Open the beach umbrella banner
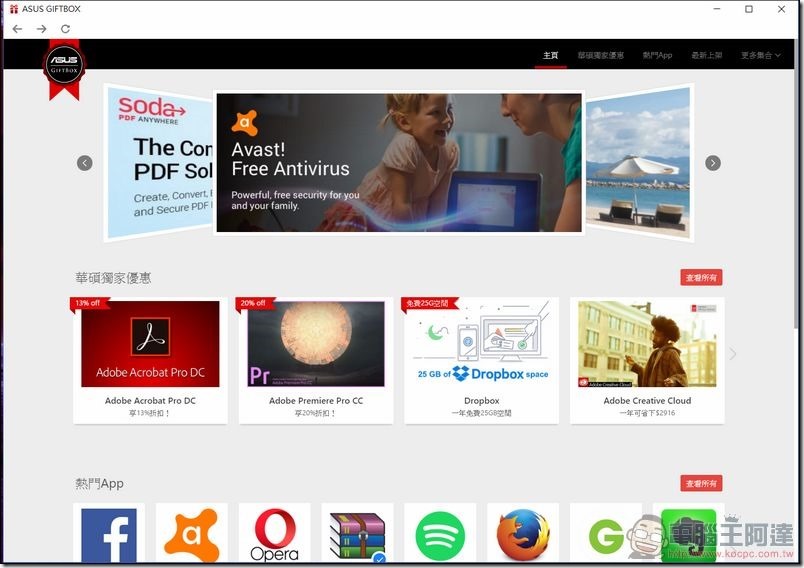This screenshot has width=804, height=568. click(x=638, y=162)
